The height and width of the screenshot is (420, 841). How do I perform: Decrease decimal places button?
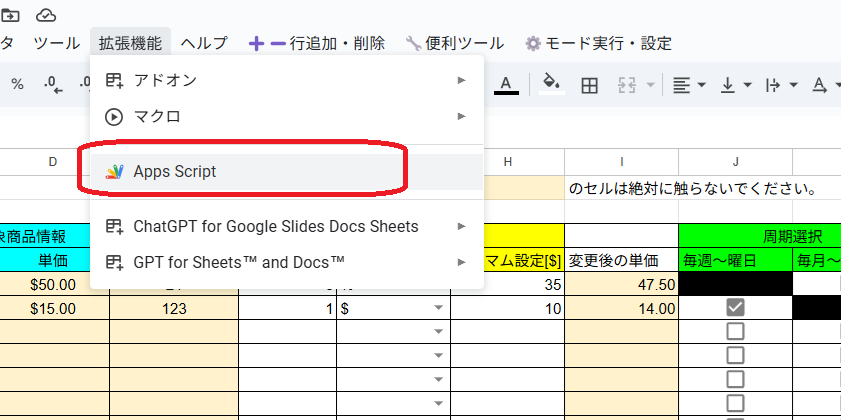pyautogui.click(x=53, y=84)
